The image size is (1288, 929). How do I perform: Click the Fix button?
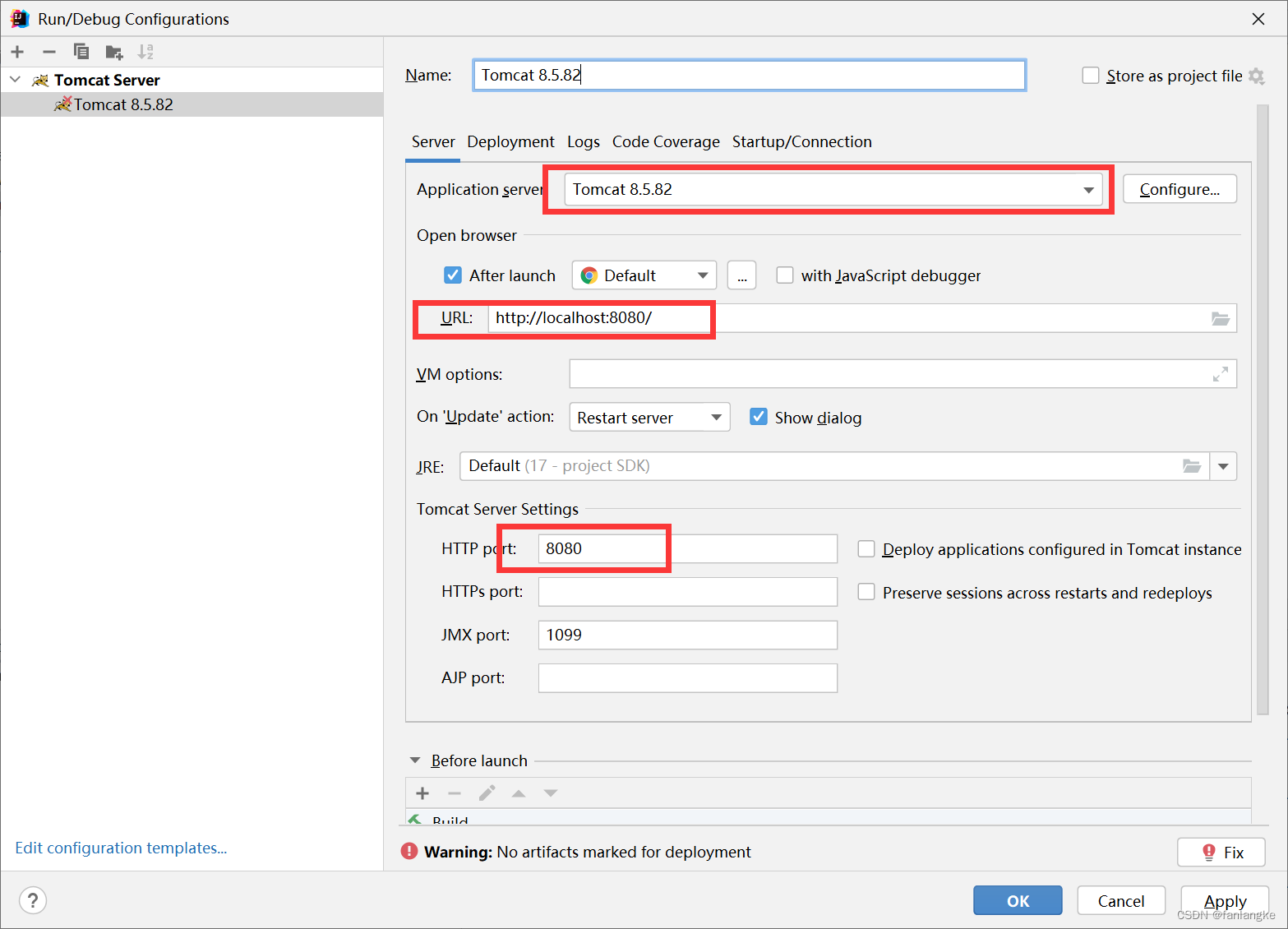pyautogui.click(x=1221, y=852)
